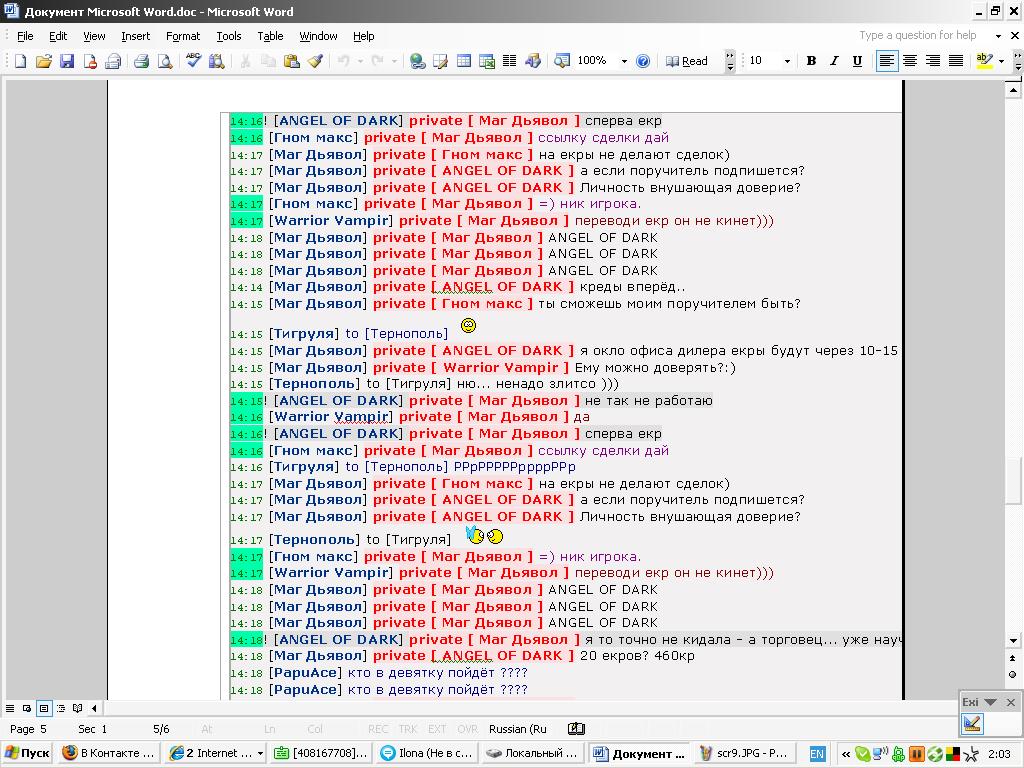The width and height of the screenshot is (1024, 768).
Task: Open the Tools menu
Action: (229, 36)
